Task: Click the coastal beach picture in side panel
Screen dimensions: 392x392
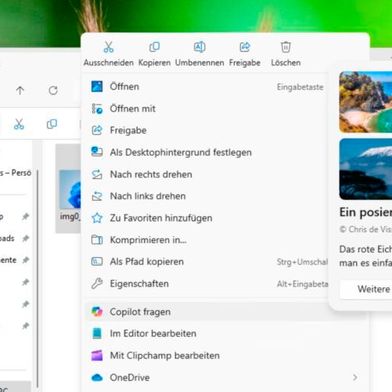Action: (x=366, y=102)
